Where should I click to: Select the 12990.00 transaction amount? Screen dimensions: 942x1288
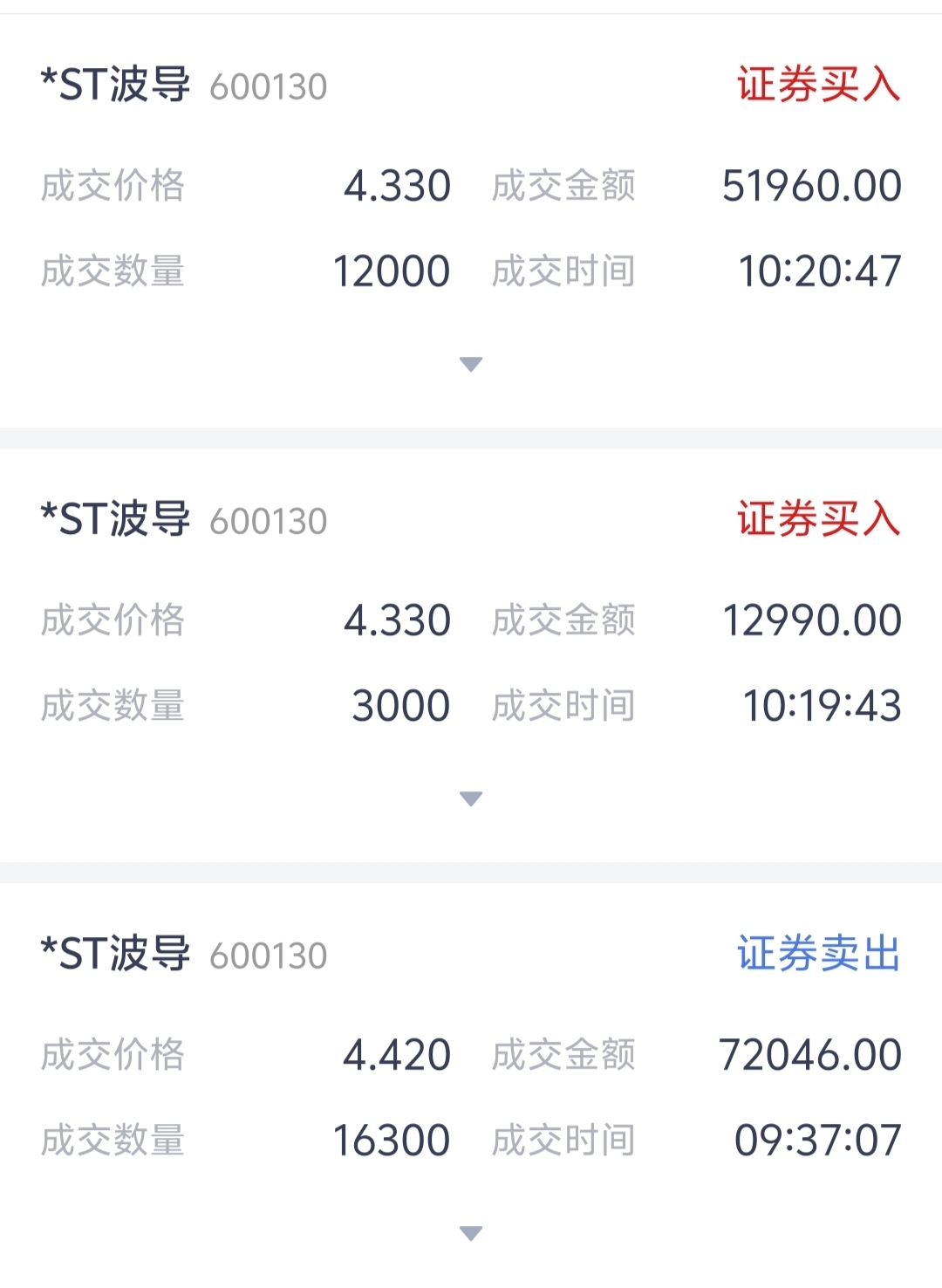(x=812, y=620)
